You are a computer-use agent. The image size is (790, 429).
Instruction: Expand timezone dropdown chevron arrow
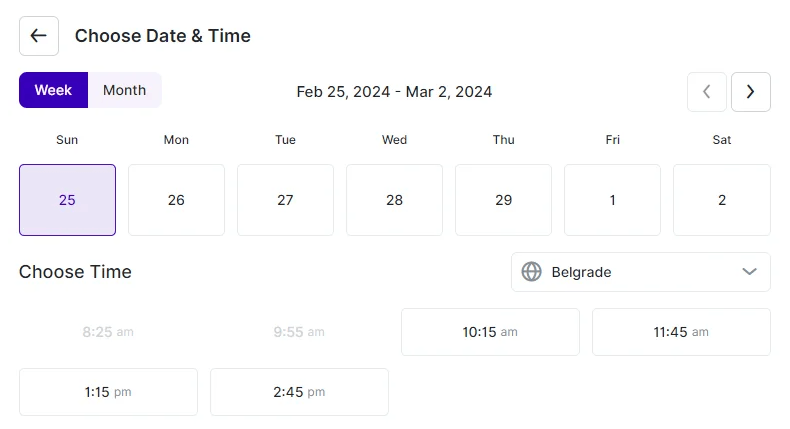pyautogui.click(x=749, y=272)
